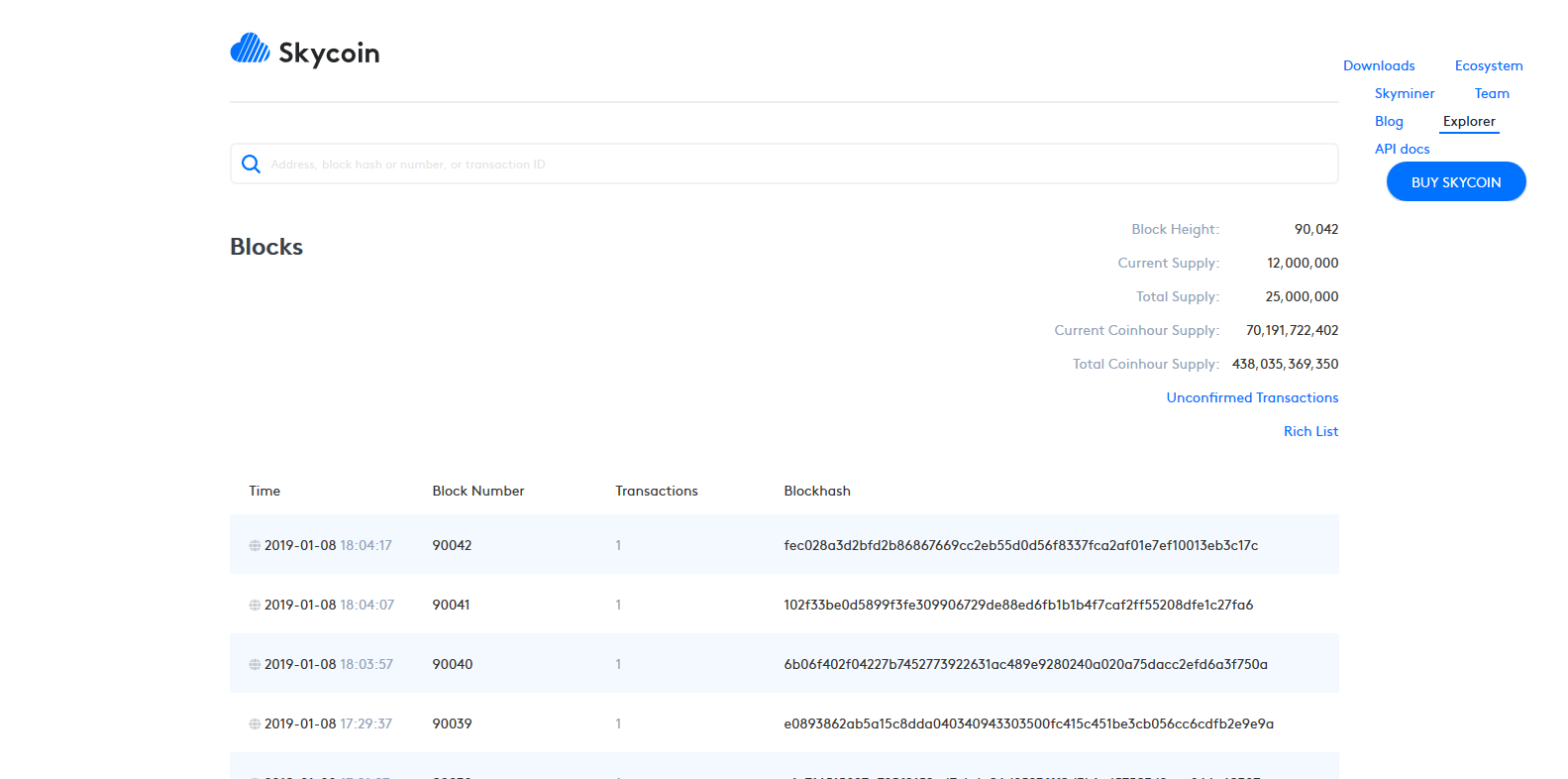This screenshot has height=779, width=1568.
Task: Open the Downloads menu link
Action: pos(1379,65)
